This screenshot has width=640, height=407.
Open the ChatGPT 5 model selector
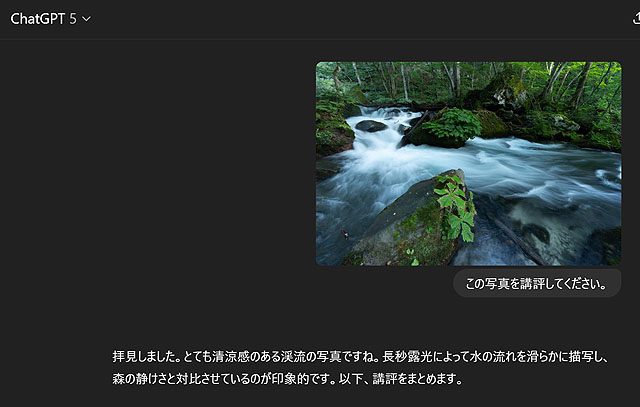click(51, 19)
